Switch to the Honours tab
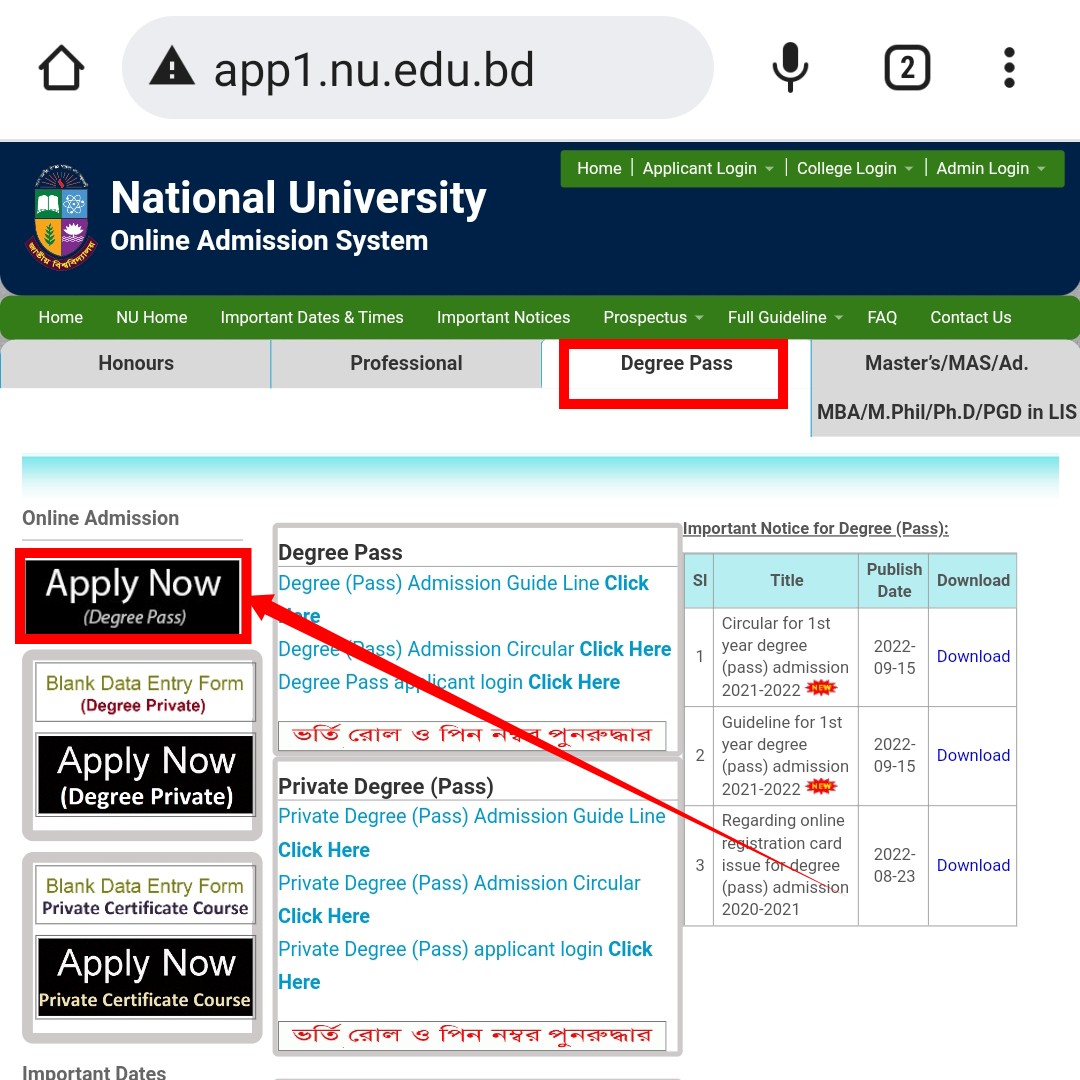Image resolution: width=1080 pixels, height=1080 pixels. [136, 363]
